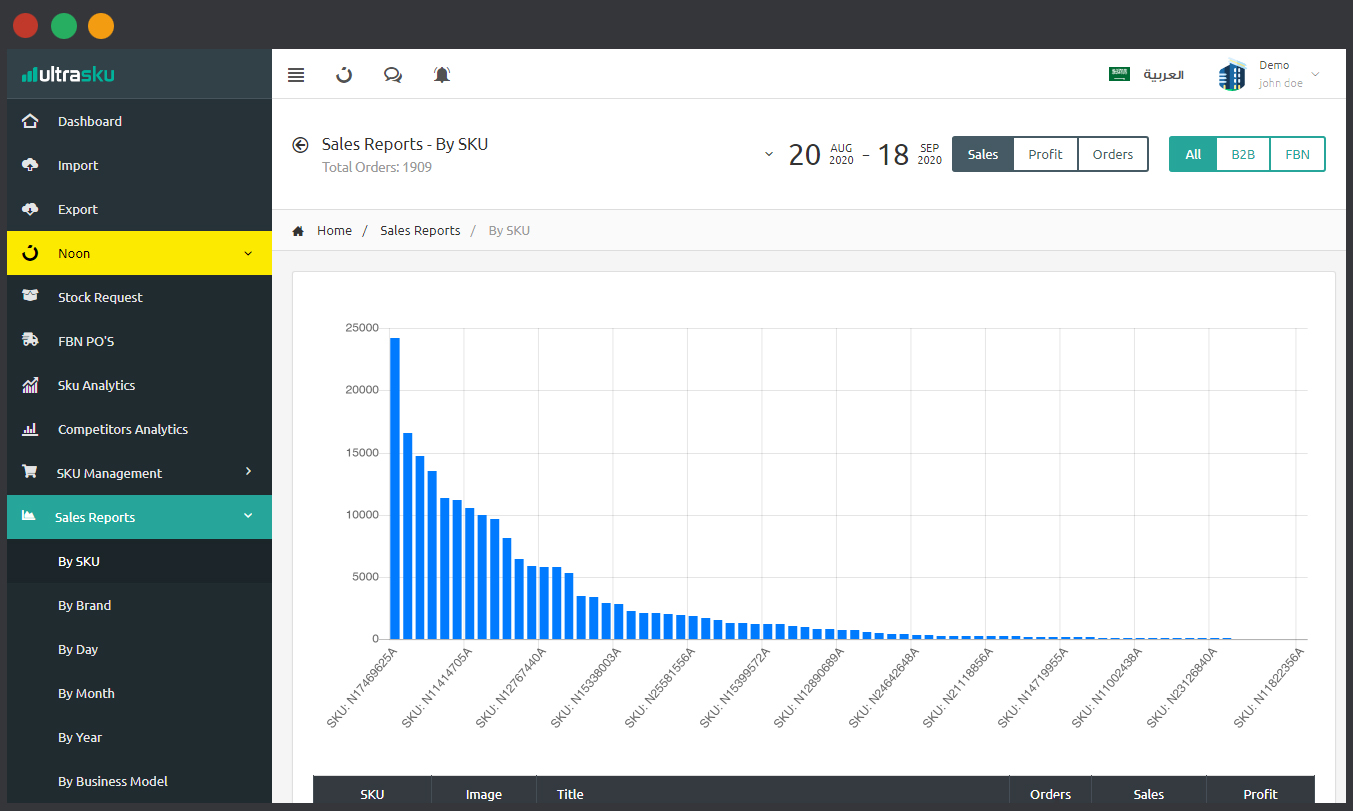Image resolution: width=1353 pixels, height=811 pixels.
Task: Switch report metric to Orders
Action: tap(1112, 154)
